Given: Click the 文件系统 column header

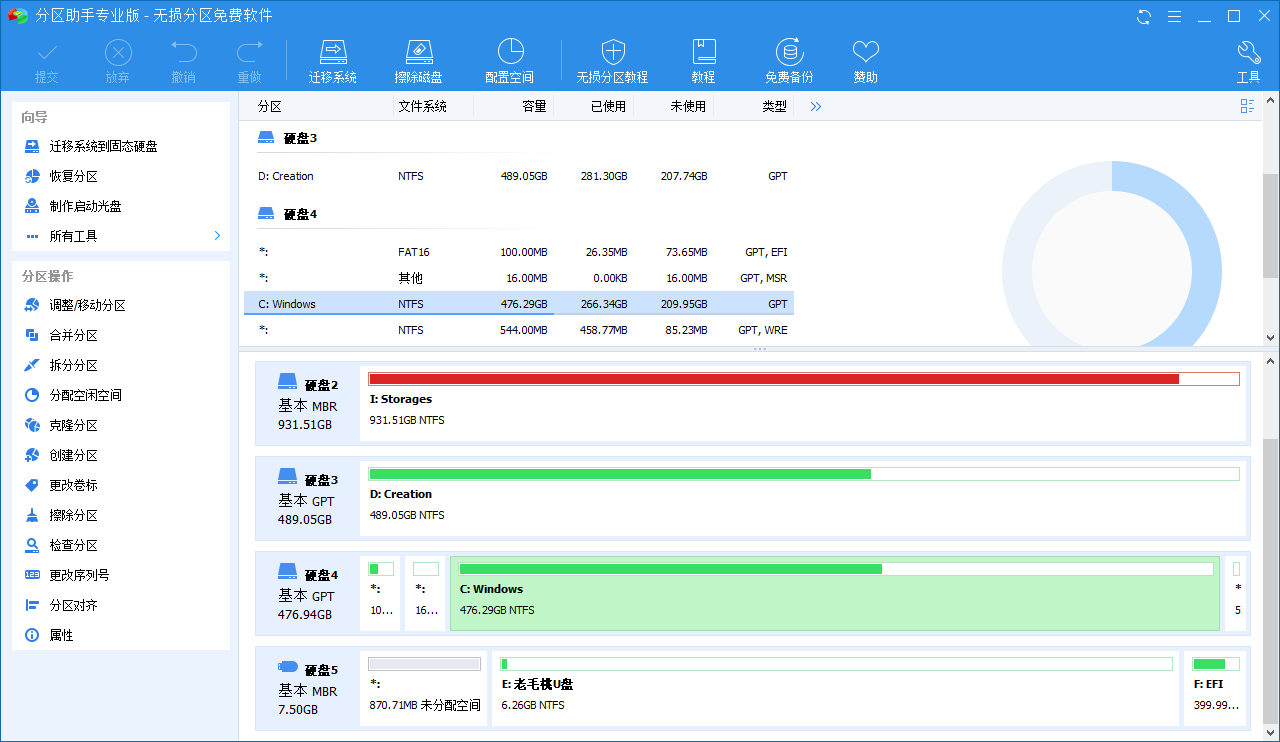Looking at the screenshot, I should tap(422, 106).
